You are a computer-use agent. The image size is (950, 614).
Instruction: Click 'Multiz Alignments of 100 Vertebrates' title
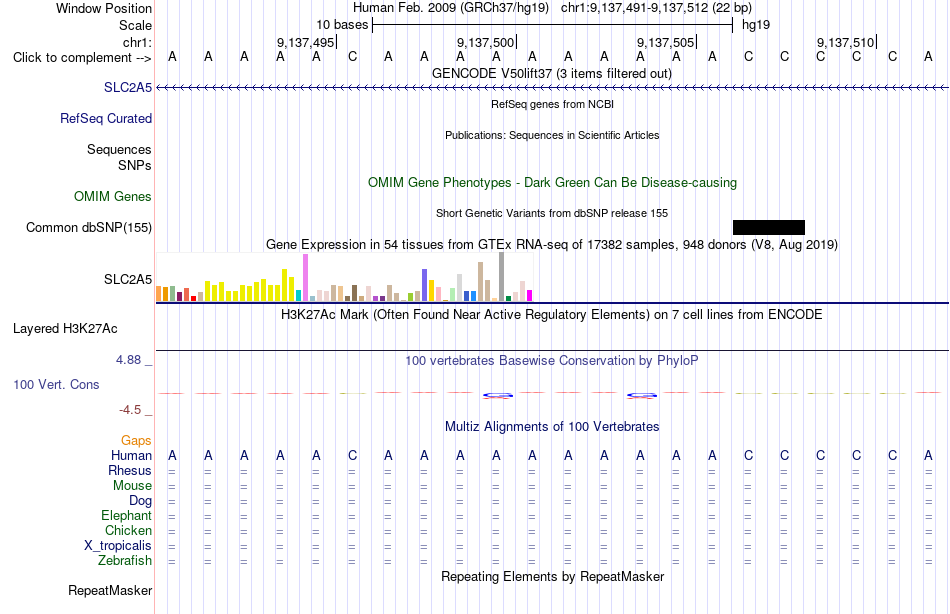point(552,427)
